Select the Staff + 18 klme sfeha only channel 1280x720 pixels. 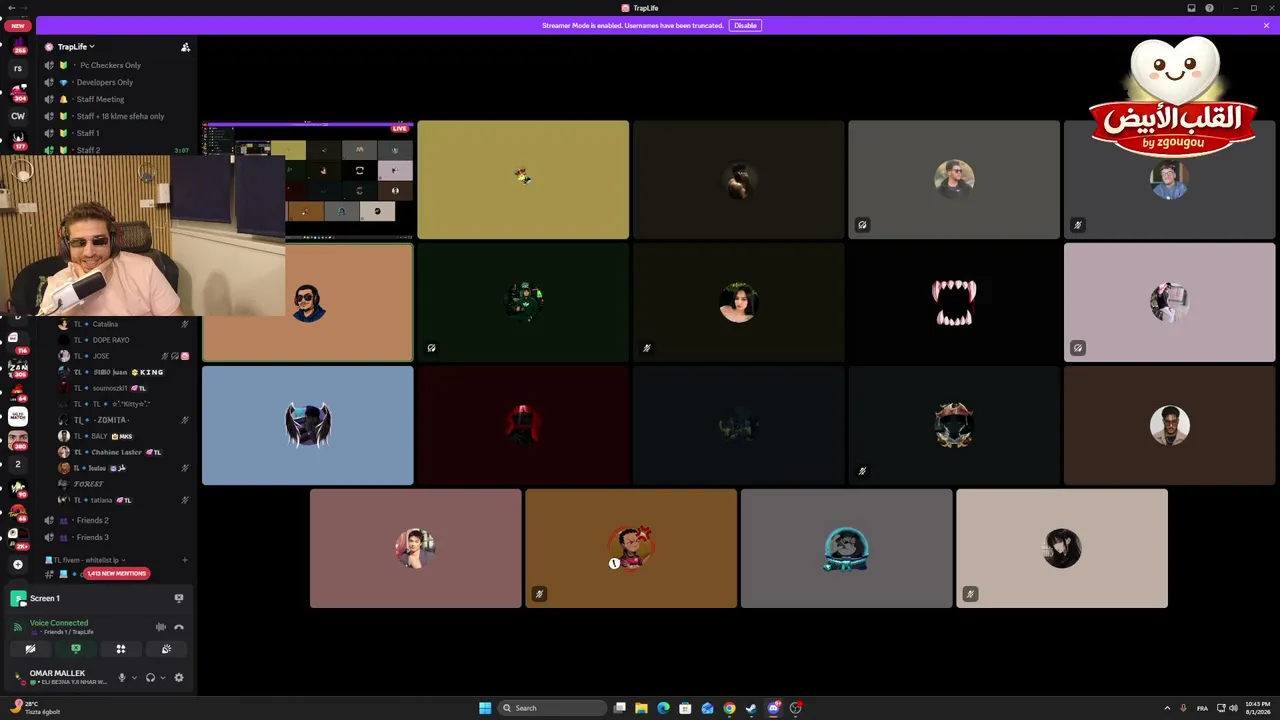tap(120, 116)
